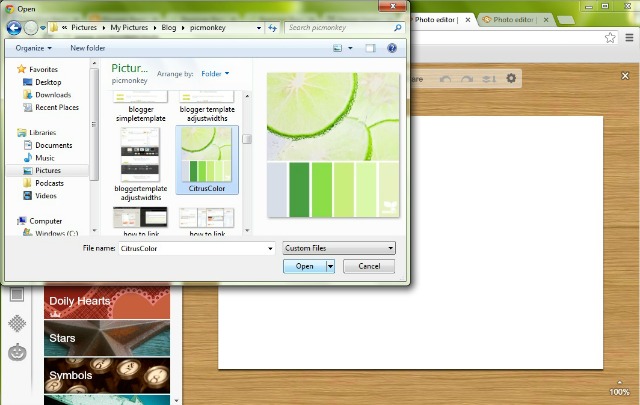Viewport: 640px width, 405px height.
Task: Toggle the preview pane icon
Action: pos(370,48)
